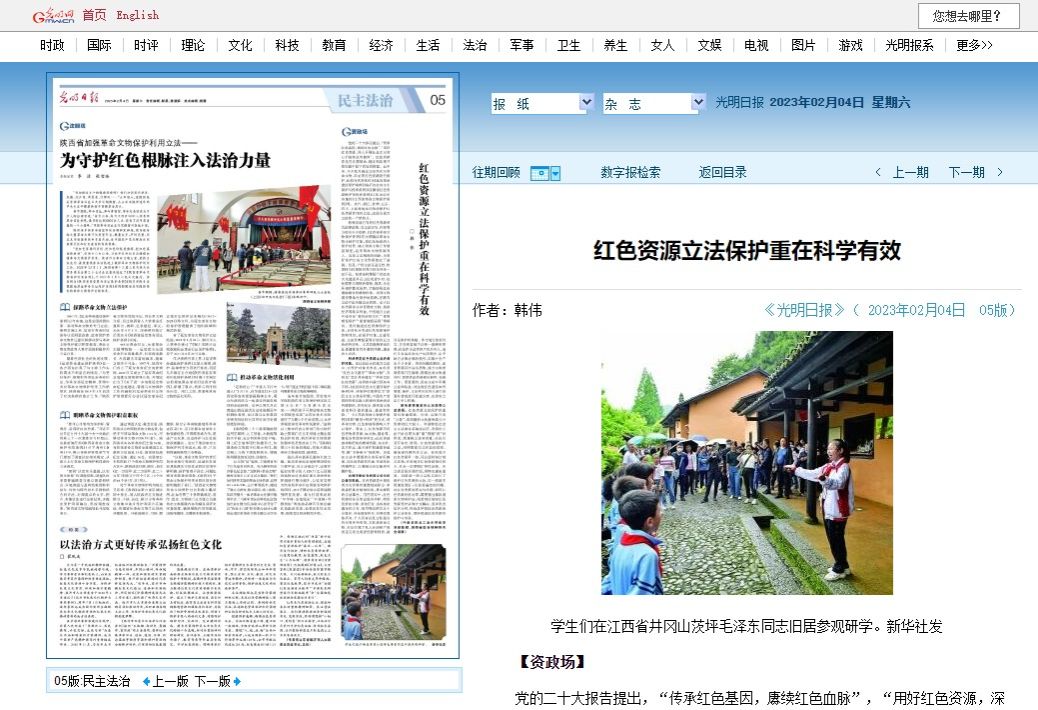1038x710 pixels.
Task: Click the blue arrow before 上一版
Action: click(x=146, y=681)
